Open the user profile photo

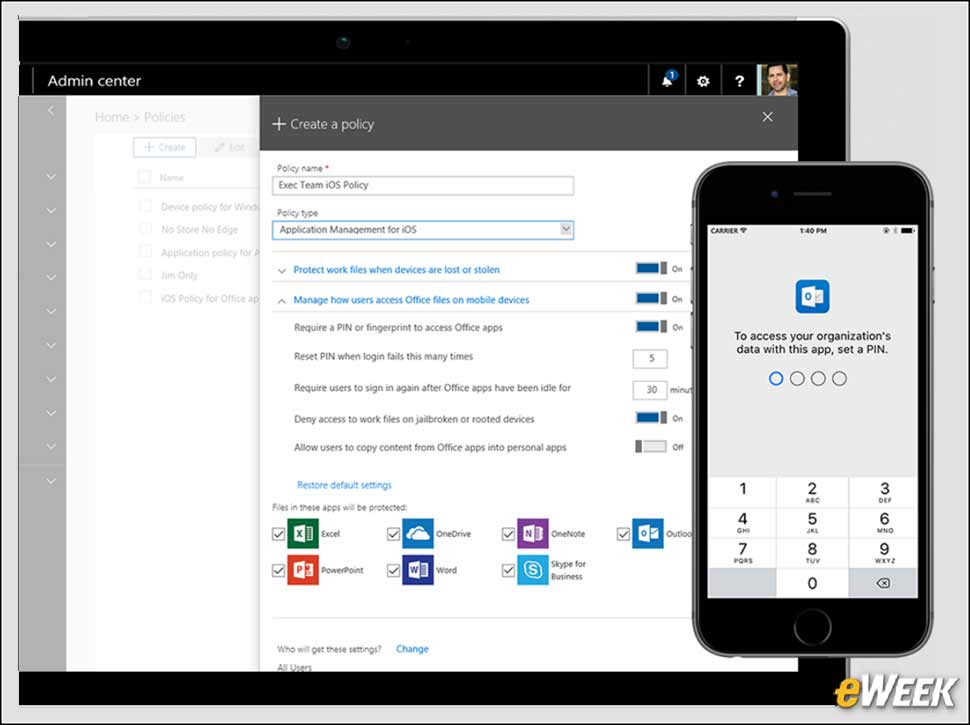pos(778,80)
